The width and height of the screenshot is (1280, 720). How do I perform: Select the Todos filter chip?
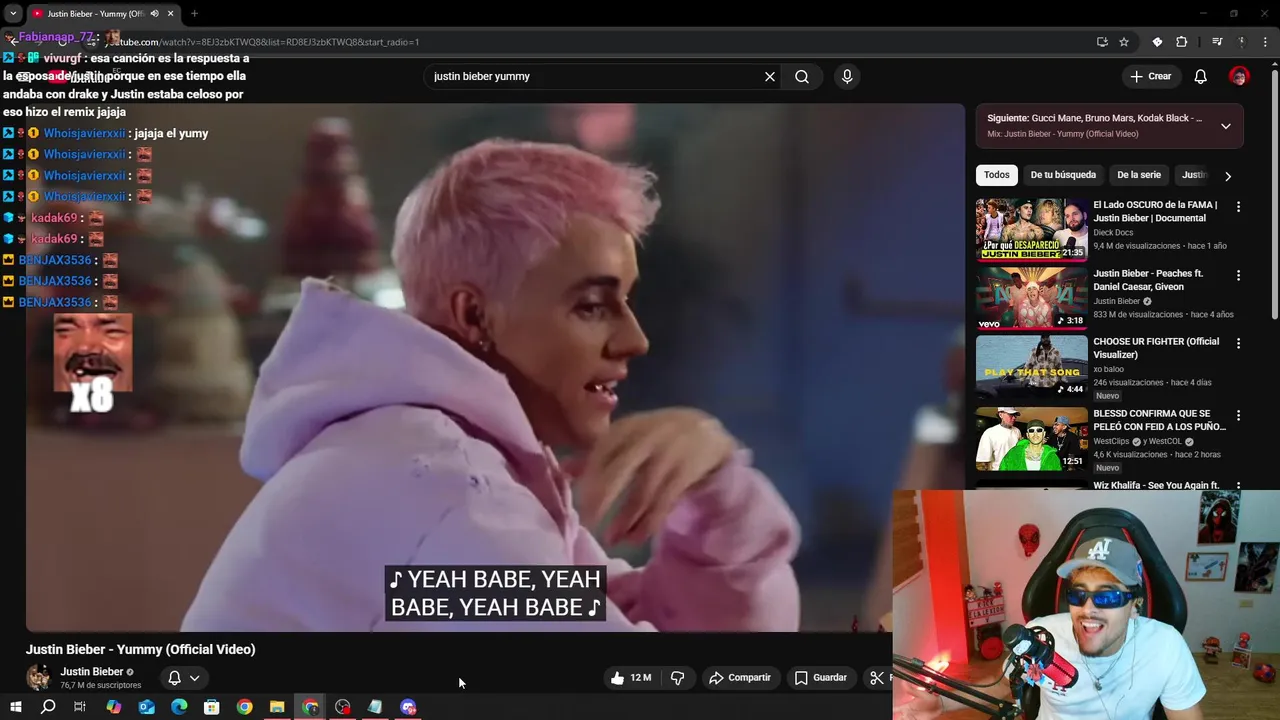tap(996, 175)
